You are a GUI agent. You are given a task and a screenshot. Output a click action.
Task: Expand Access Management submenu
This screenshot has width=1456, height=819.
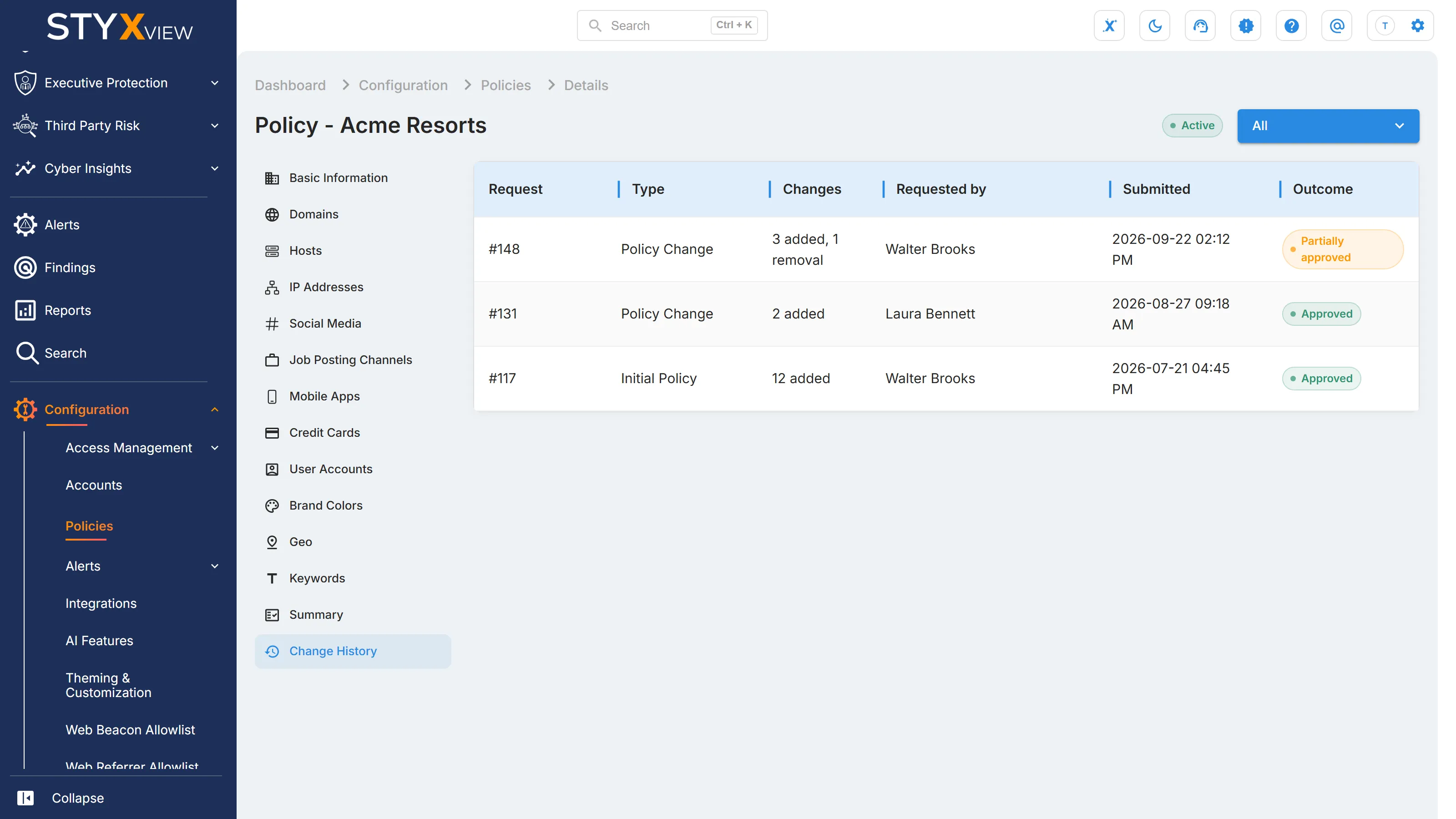click(215, 448)
